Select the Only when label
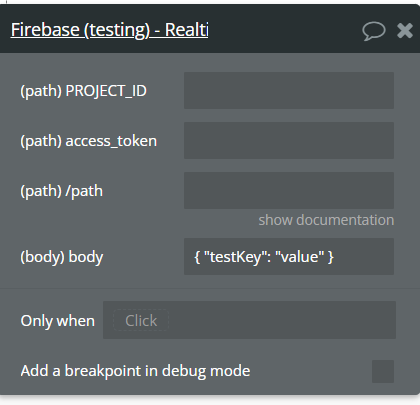 point(58,321)
